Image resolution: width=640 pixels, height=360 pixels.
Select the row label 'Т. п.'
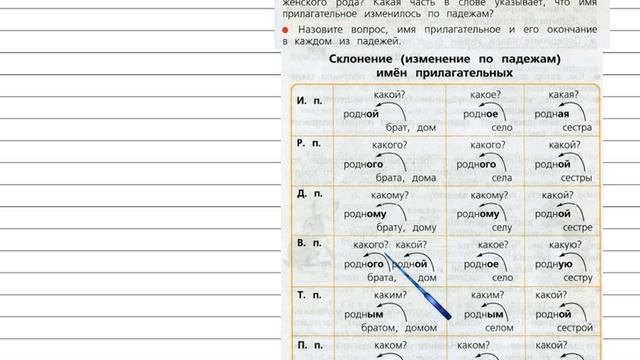tap(309, 295)
